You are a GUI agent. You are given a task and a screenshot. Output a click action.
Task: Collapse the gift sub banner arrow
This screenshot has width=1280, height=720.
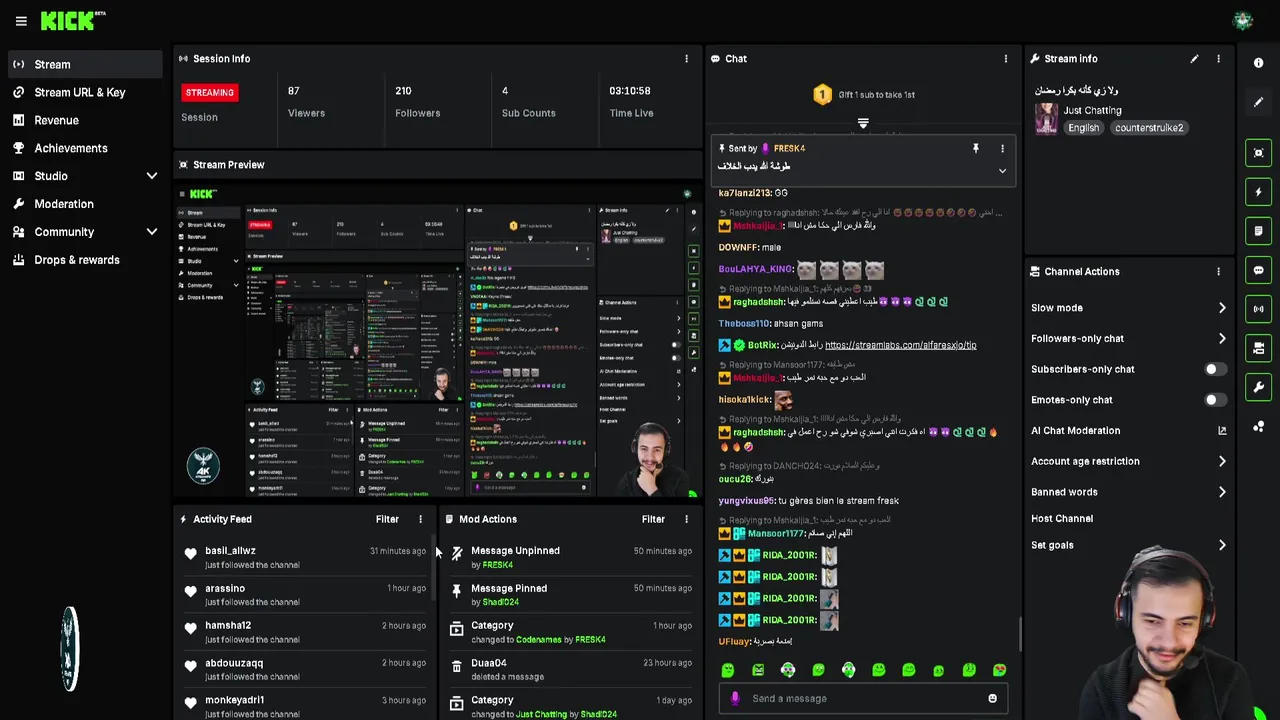(863, 124)
